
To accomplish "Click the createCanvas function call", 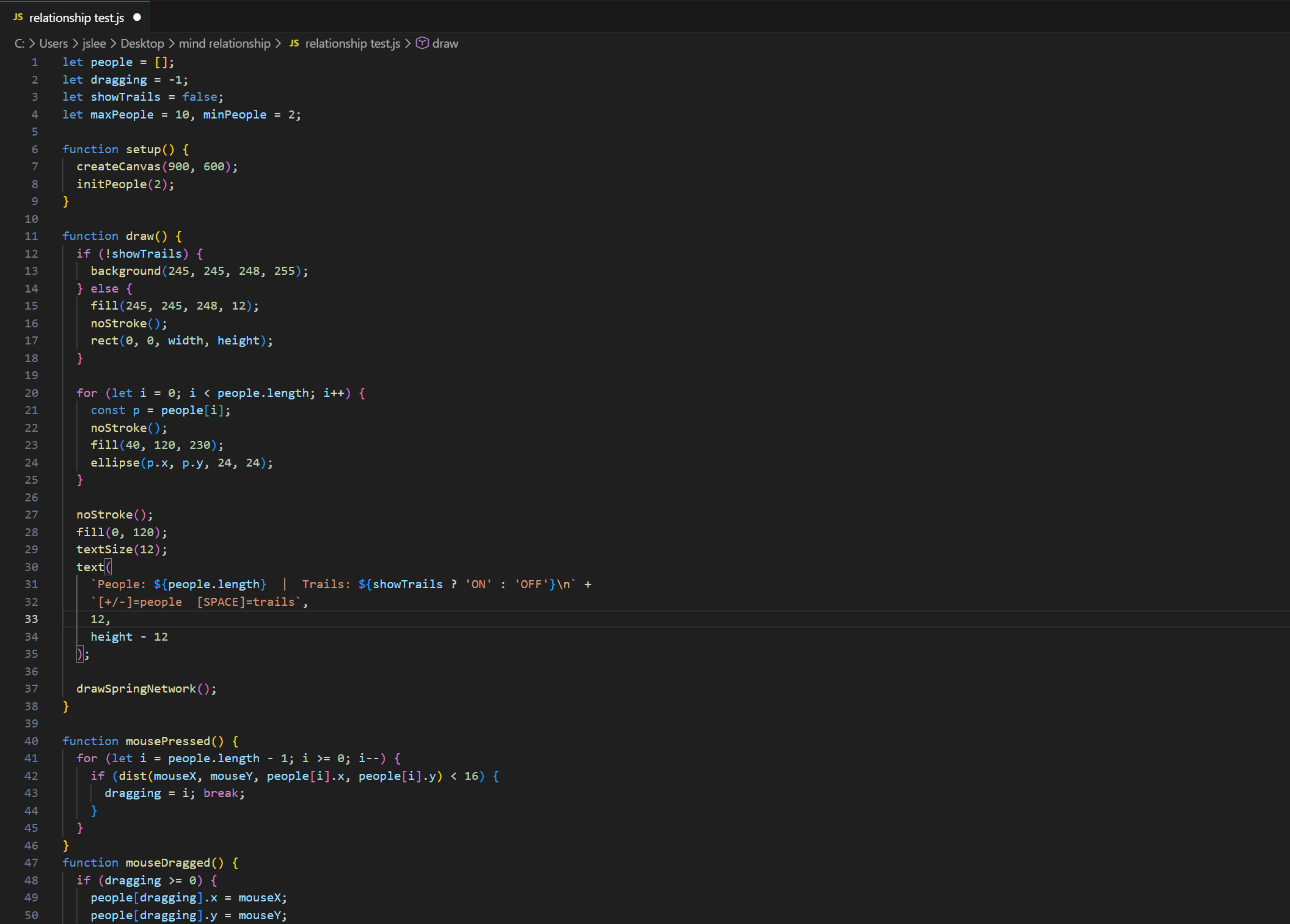I will (118, 167).
